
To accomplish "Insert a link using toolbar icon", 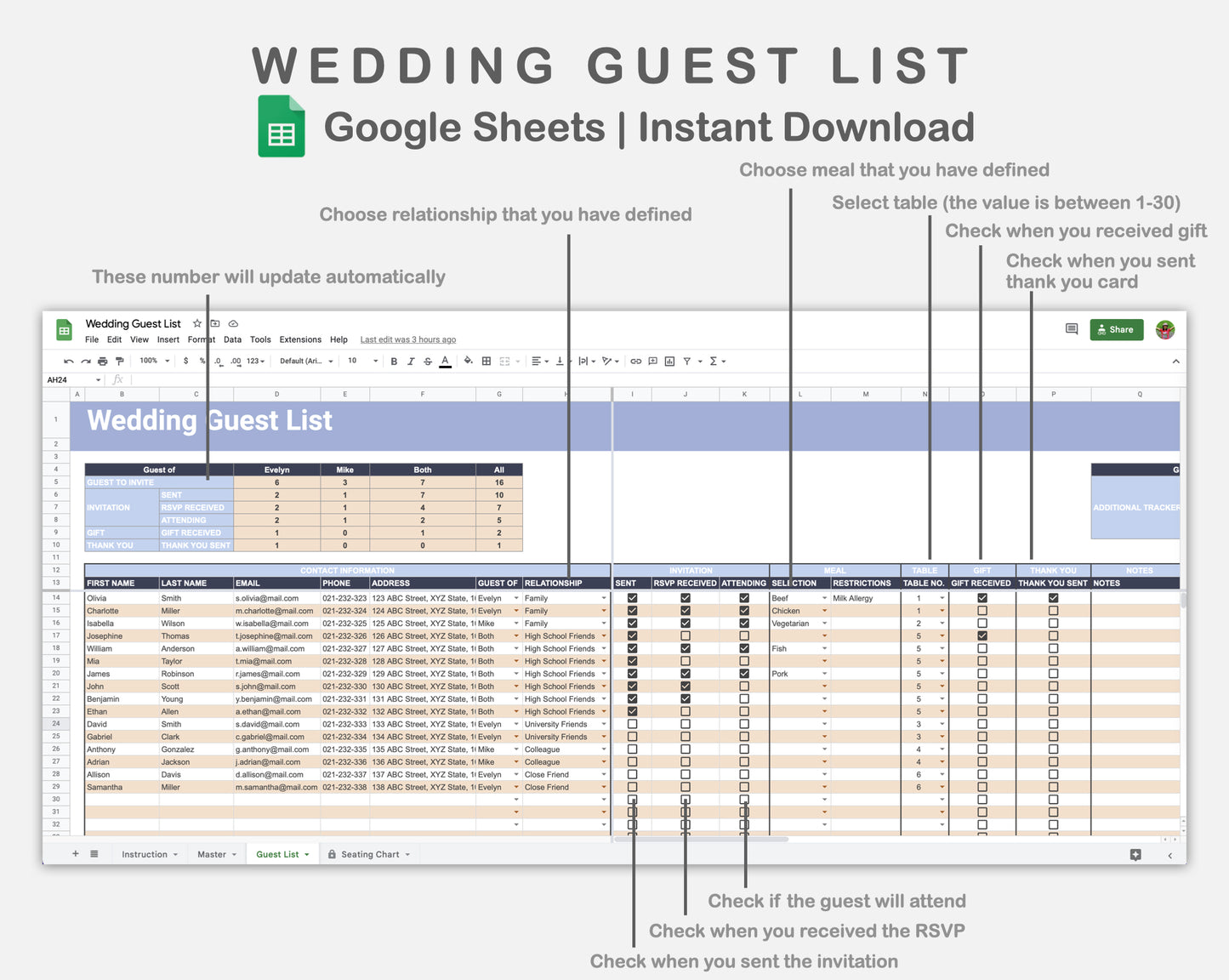I will pos(635,361).
